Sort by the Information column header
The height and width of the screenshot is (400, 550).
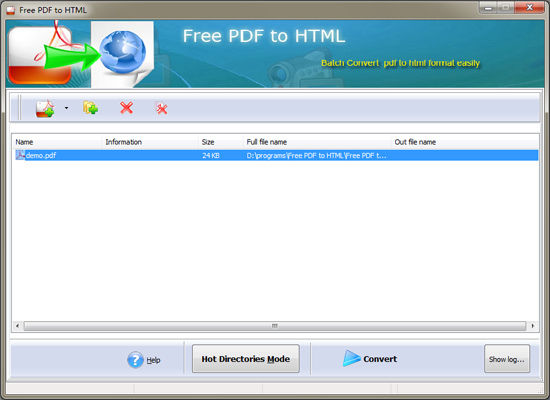123,142
